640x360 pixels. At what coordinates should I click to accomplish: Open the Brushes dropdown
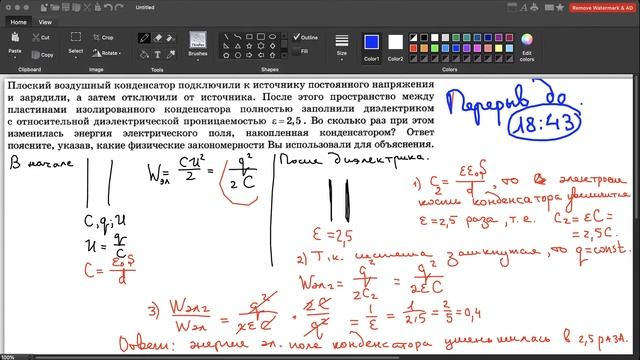[x=198, y=60]
